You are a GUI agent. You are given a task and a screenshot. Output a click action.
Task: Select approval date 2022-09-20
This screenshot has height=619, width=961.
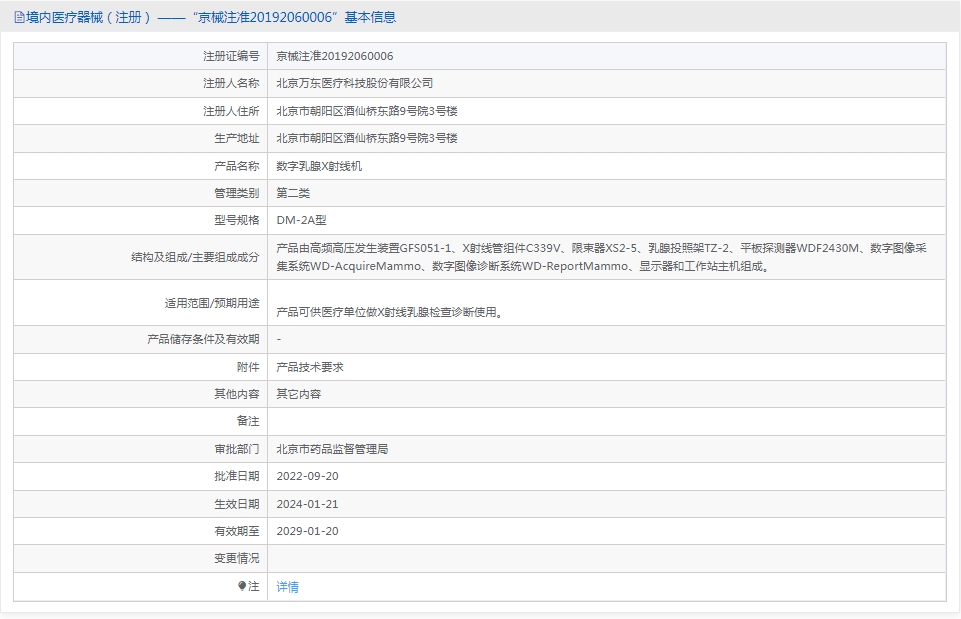click(x=308, y=476)
